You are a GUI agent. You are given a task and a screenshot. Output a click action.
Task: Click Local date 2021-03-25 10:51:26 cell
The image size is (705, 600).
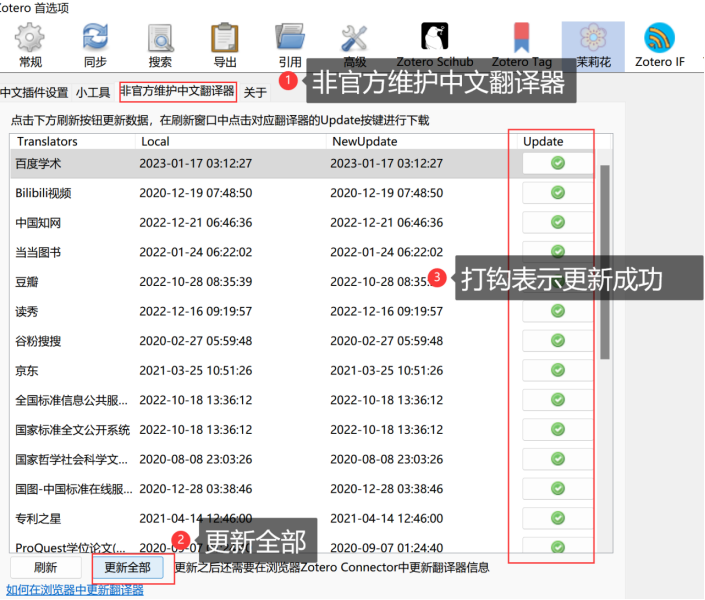(196, 371)
